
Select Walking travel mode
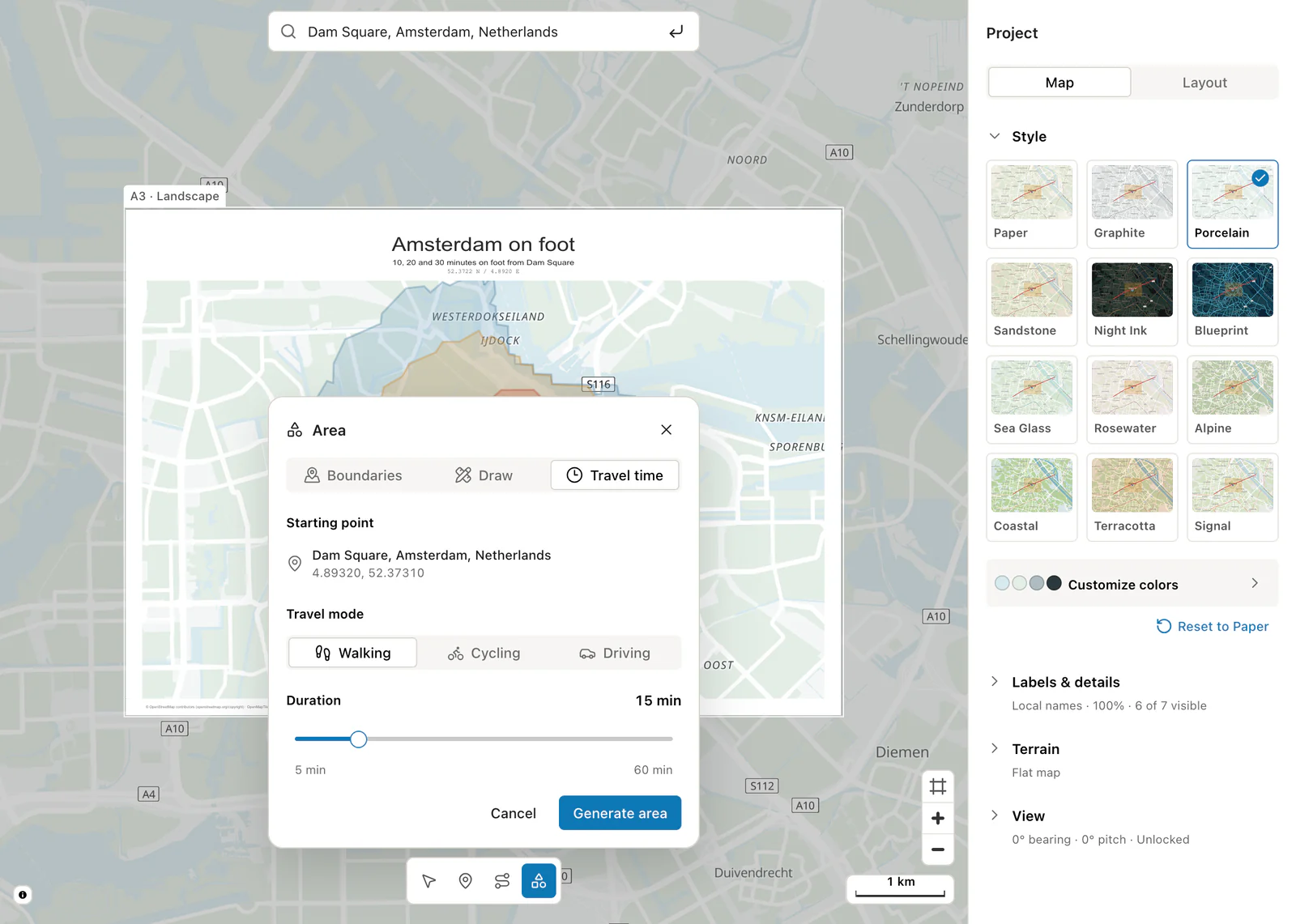352,653
